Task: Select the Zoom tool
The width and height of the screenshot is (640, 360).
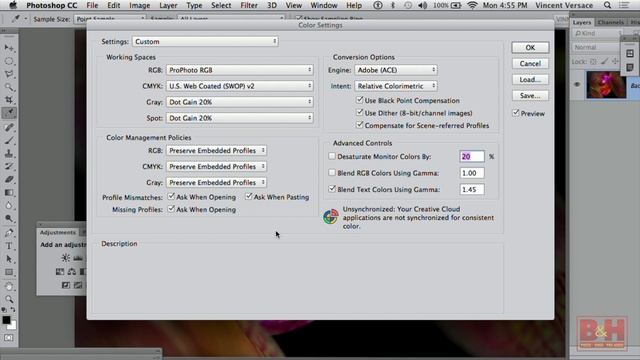Action: [9, 299]
